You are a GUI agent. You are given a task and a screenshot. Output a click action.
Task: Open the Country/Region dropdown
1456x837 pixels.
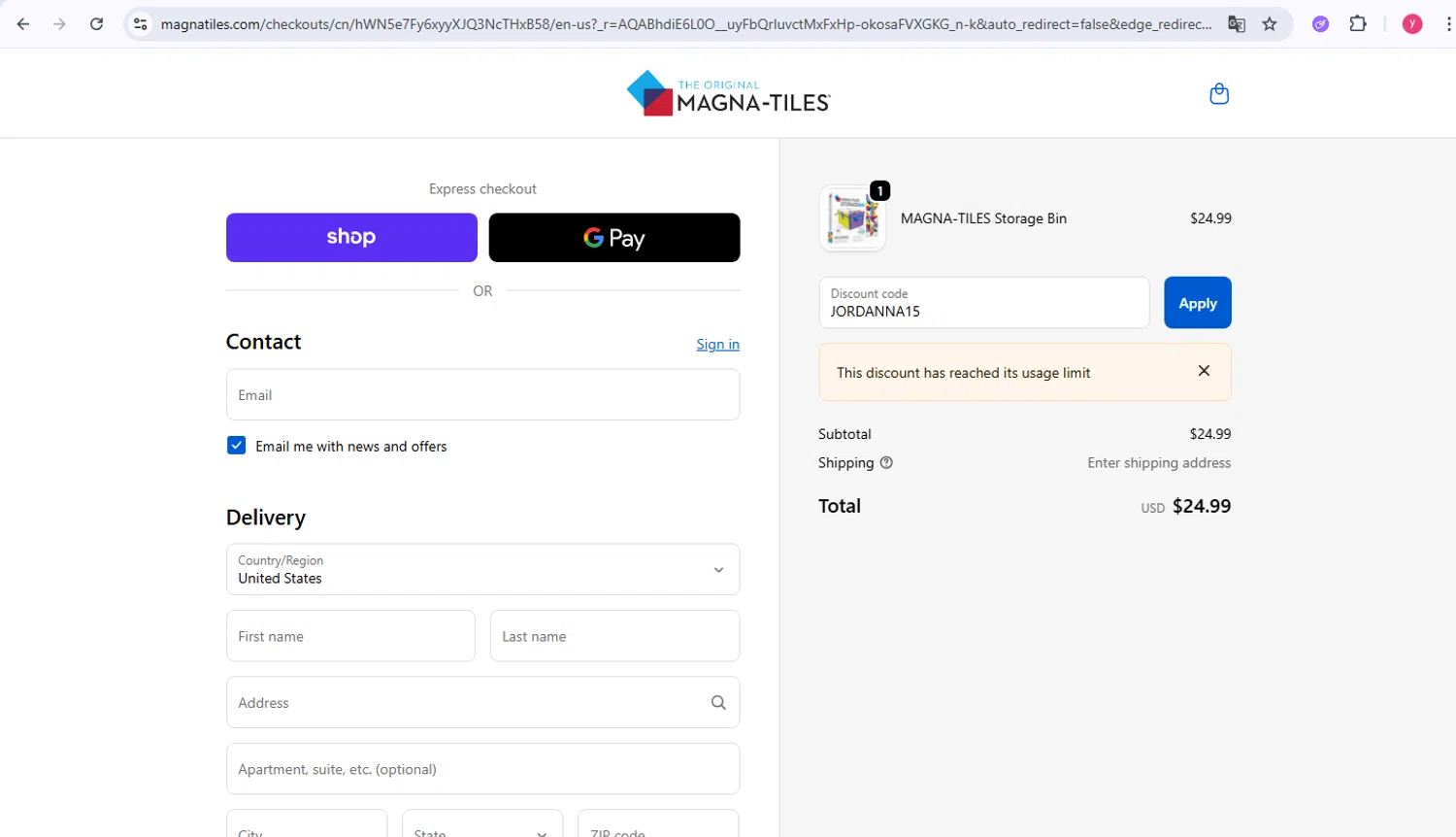pyautogui.click(x=482, y=569)
